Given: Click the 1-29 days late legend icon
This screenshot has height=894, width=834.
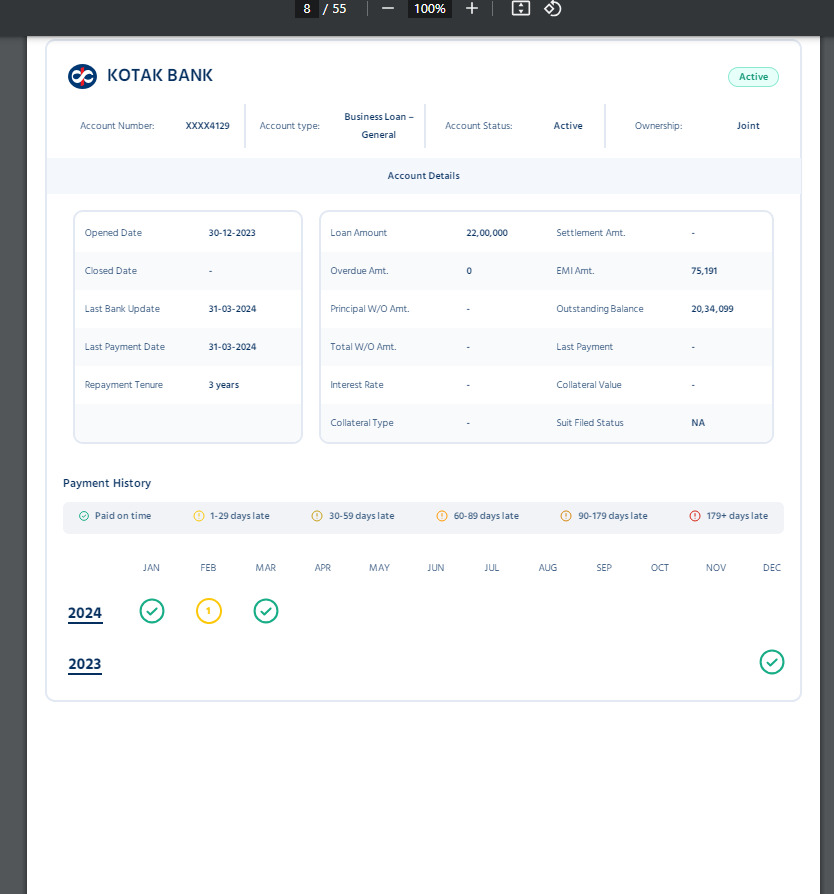Looking at the screenshot, I should point(198,516).
